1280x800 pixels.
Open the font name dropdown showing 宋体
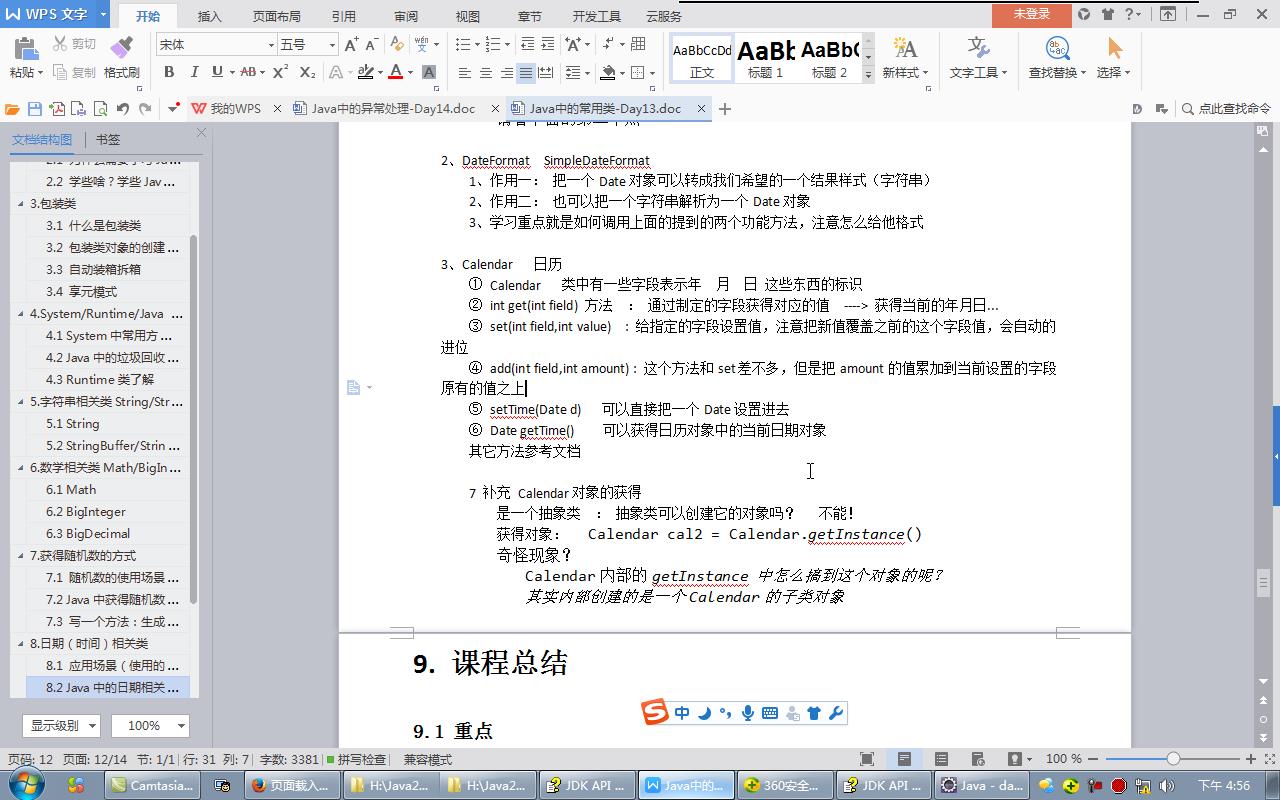tap(216, 45)
